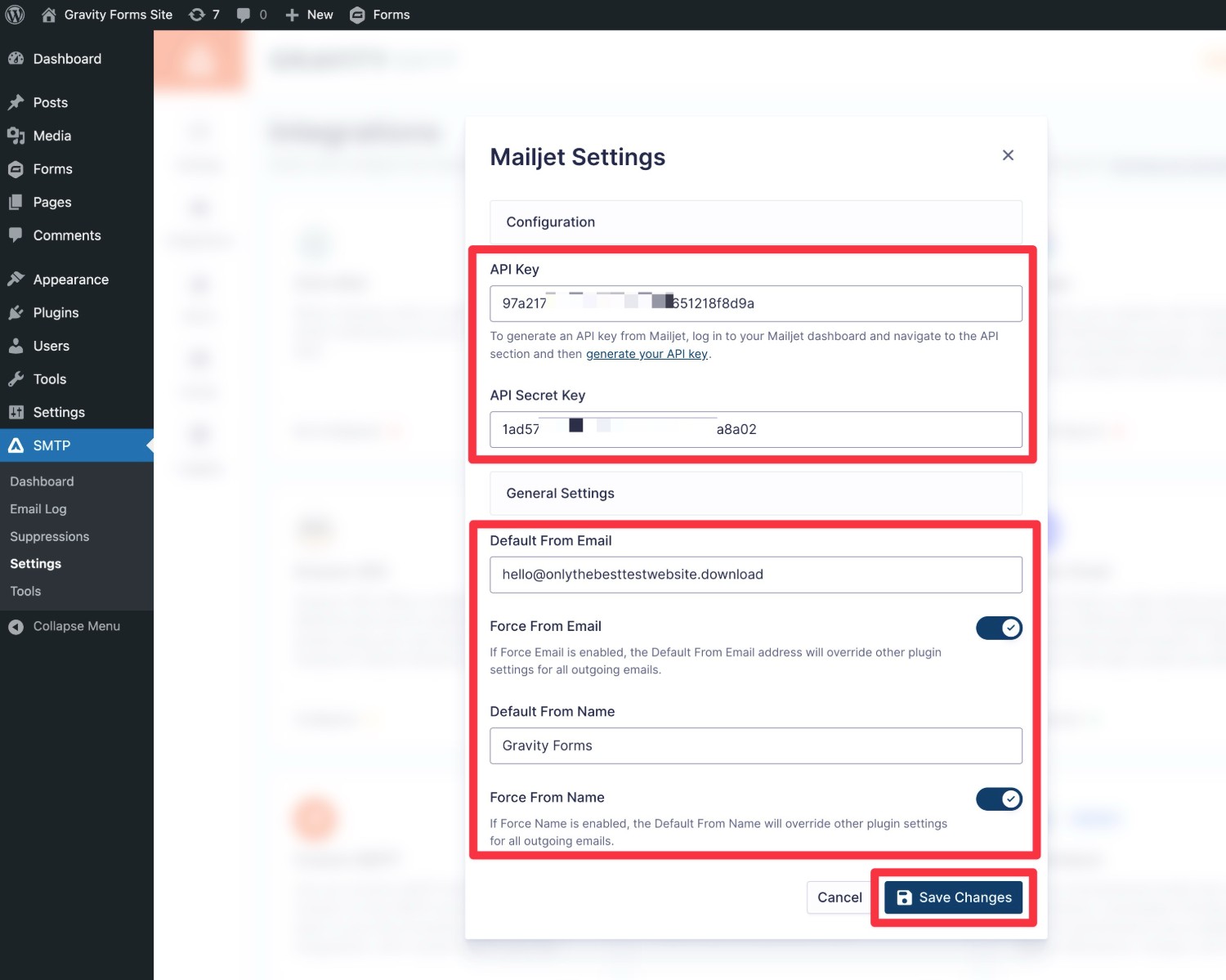Click the Force From Name label
This screenshot has height=980, width=1226.
pos(548,797)
